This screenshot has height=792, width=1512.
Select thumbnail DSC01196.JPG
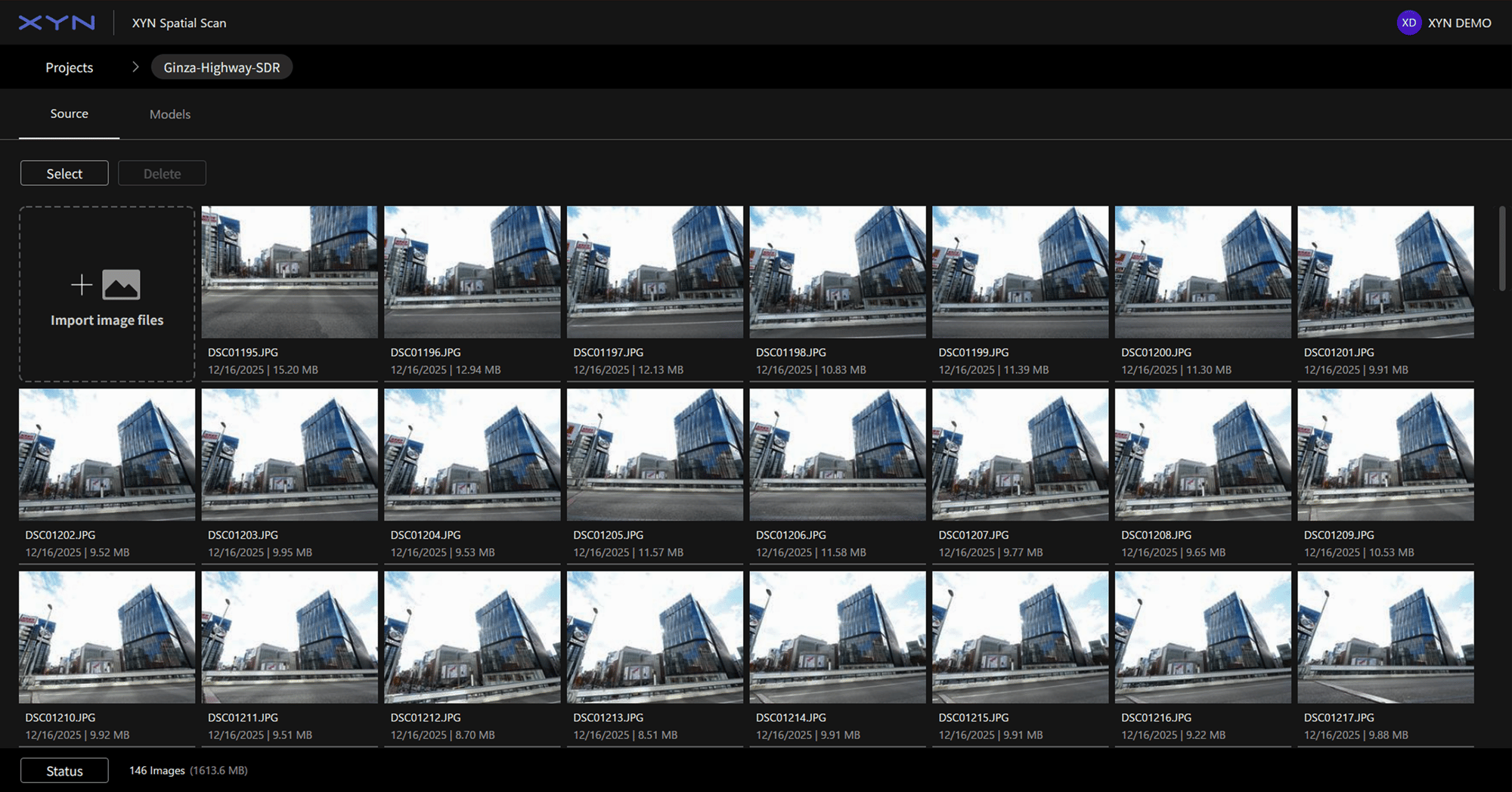click(x=472, y=272)
